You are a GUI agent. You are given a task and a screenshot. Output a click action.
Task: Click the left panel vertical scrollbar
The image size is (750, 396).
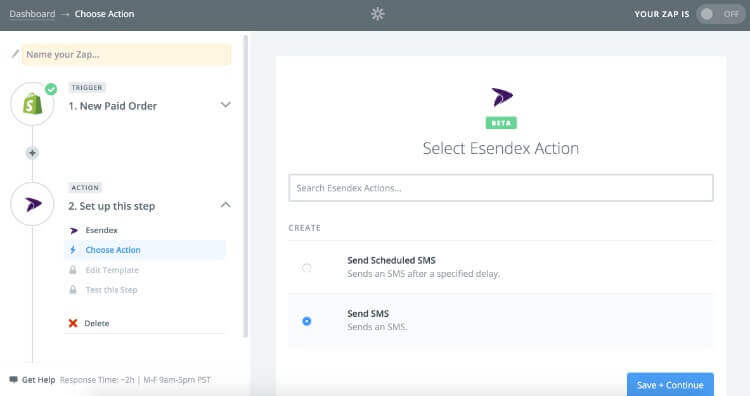click(x=246, y=187)
